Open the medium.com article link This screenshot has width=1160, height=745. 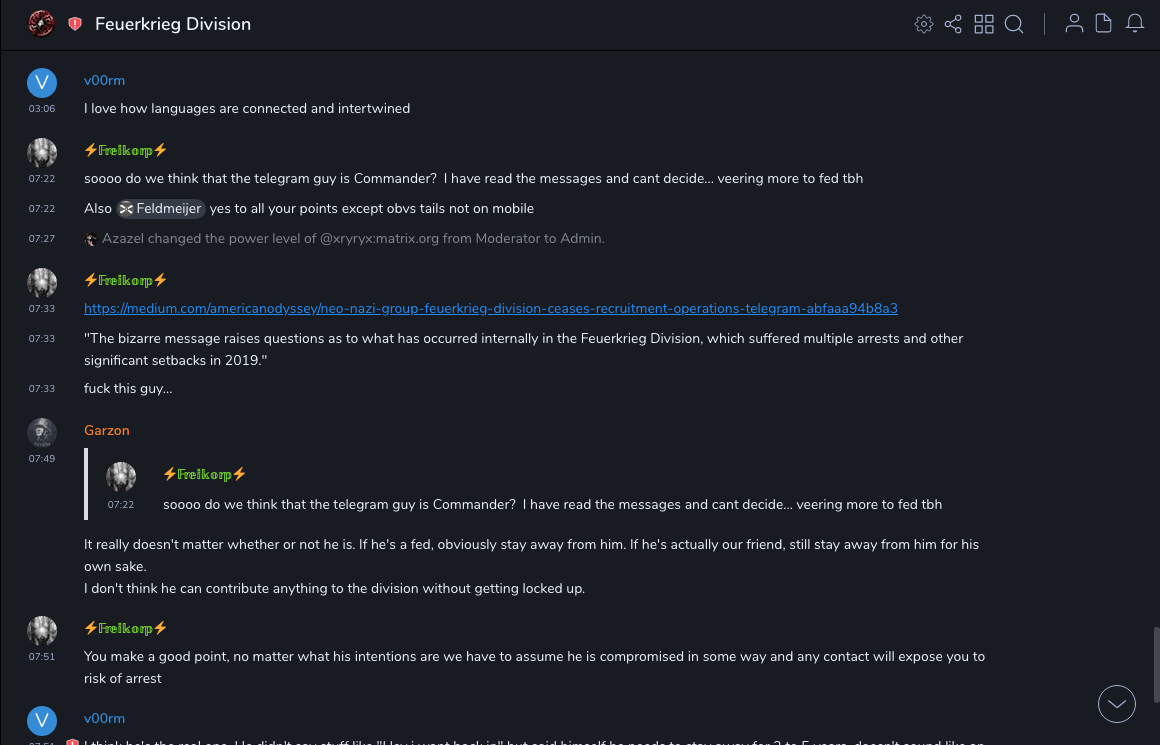coord(490,309)
